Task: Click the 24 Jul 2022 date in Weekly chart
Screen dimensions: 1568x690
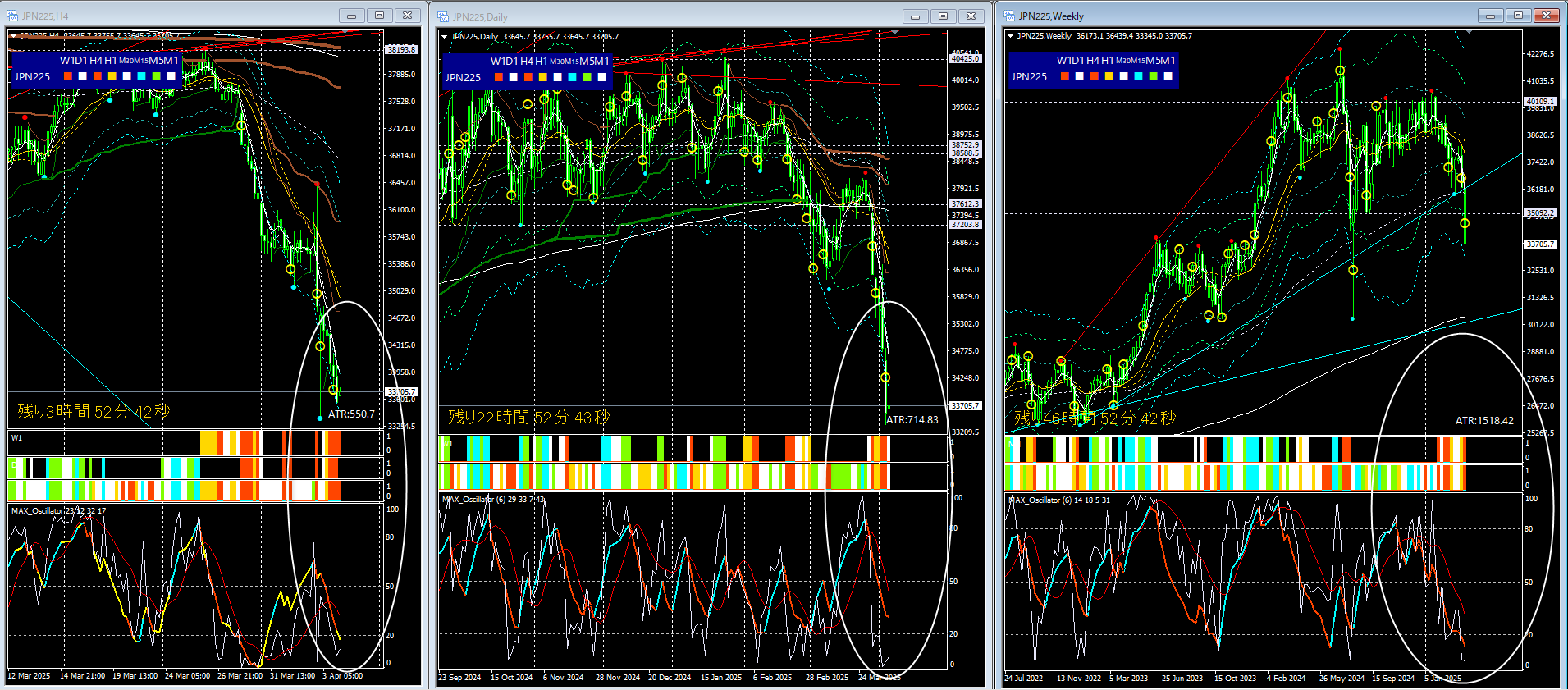Action: click(x=1024, y=679)
